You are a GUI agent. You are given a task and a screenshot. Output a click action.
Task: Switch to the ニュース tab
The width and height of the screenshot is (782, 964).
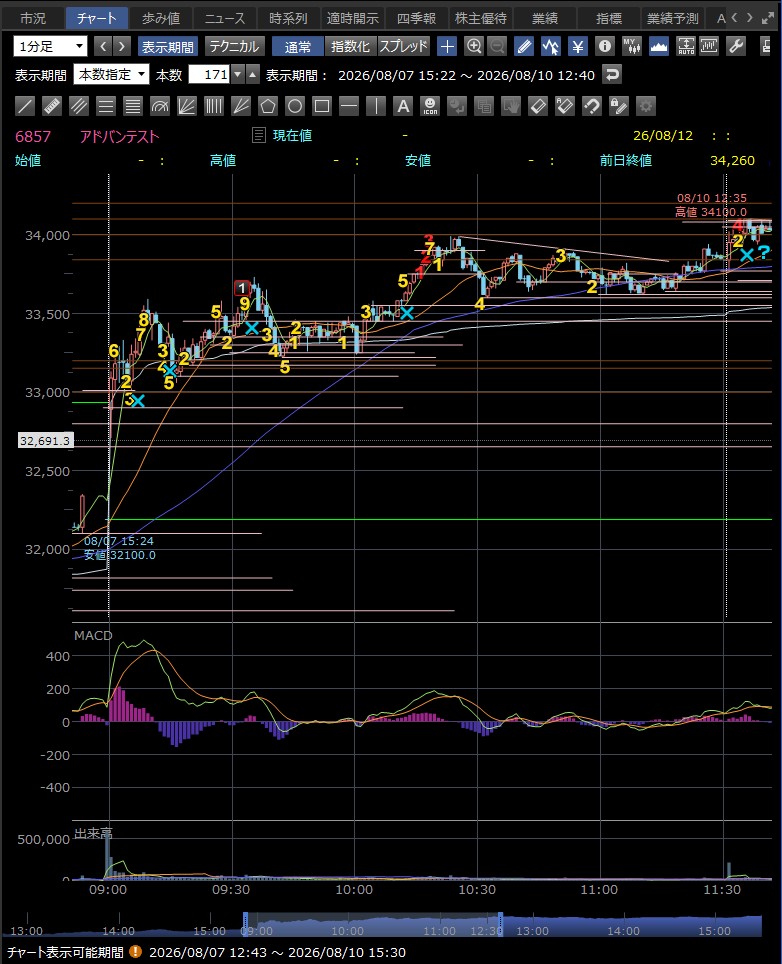[x=224, y=18]
